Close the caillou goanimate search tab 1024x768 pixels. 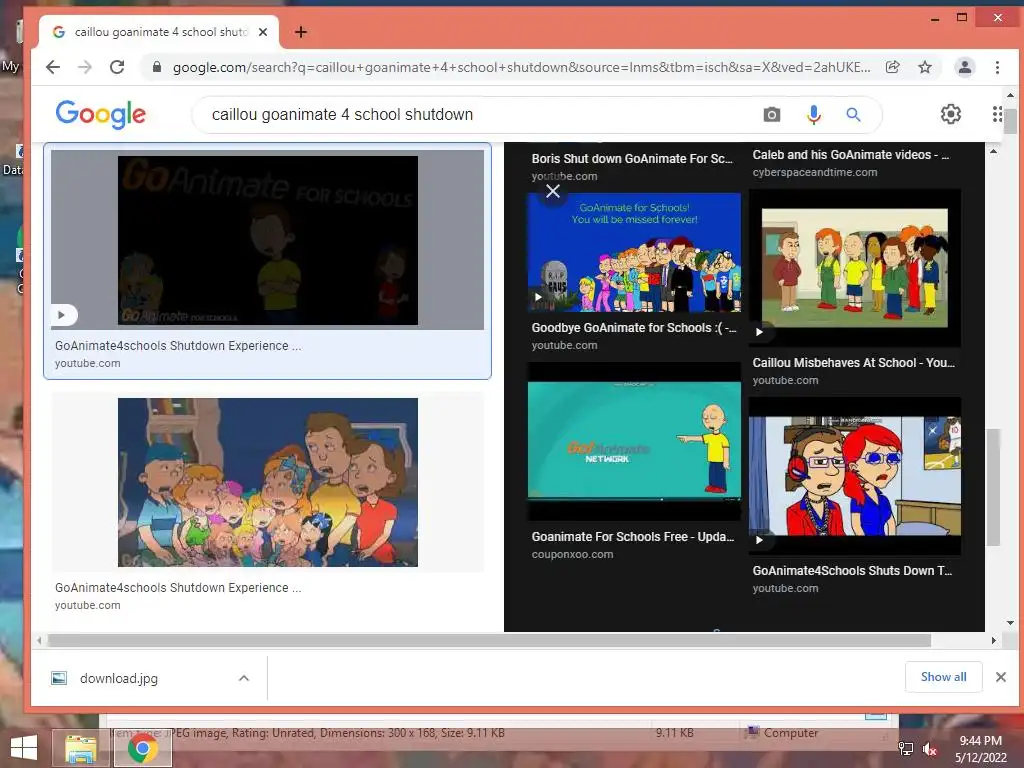pos(263,32)
